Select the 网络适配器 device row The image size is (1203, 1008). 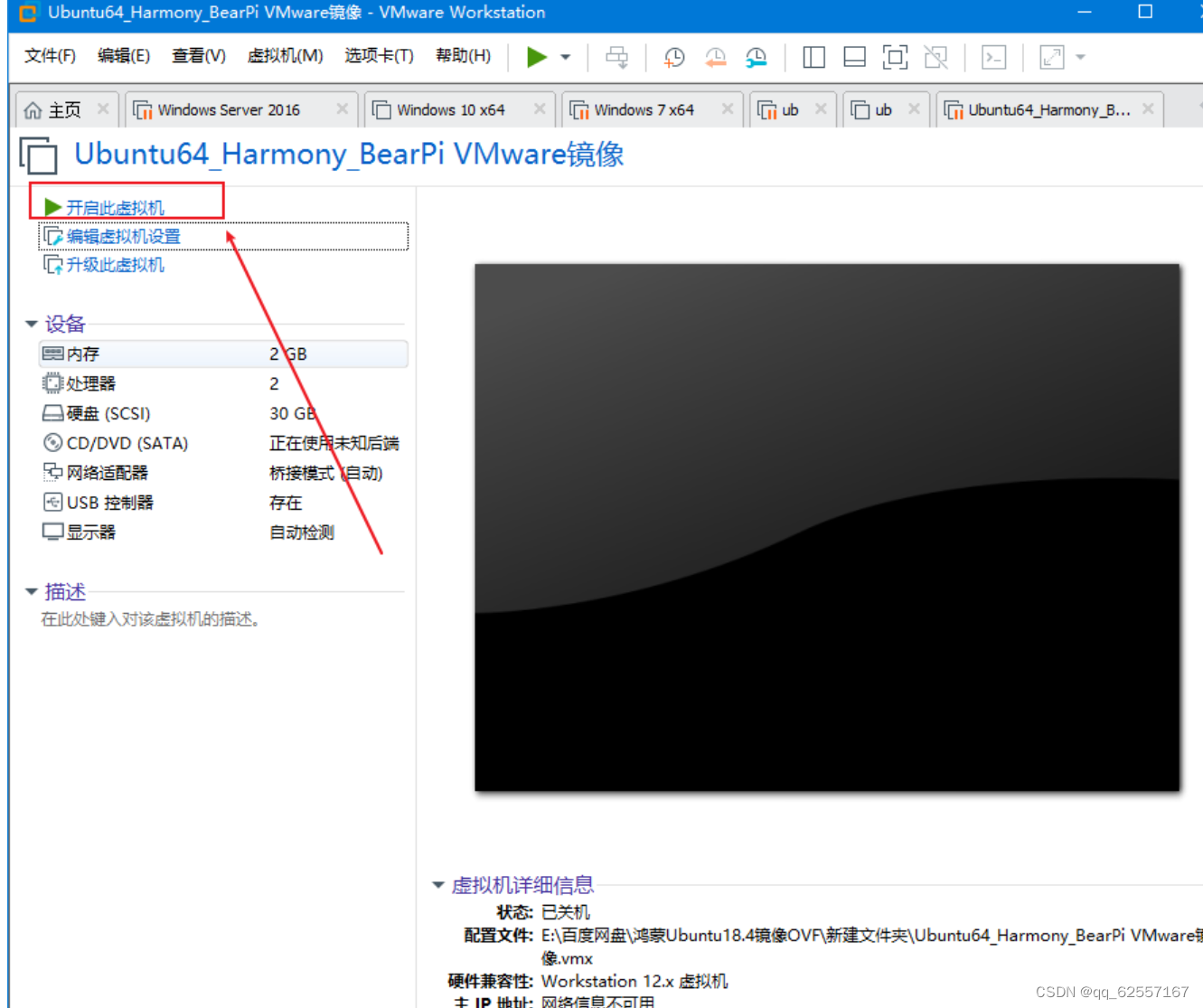click(223, 473)
